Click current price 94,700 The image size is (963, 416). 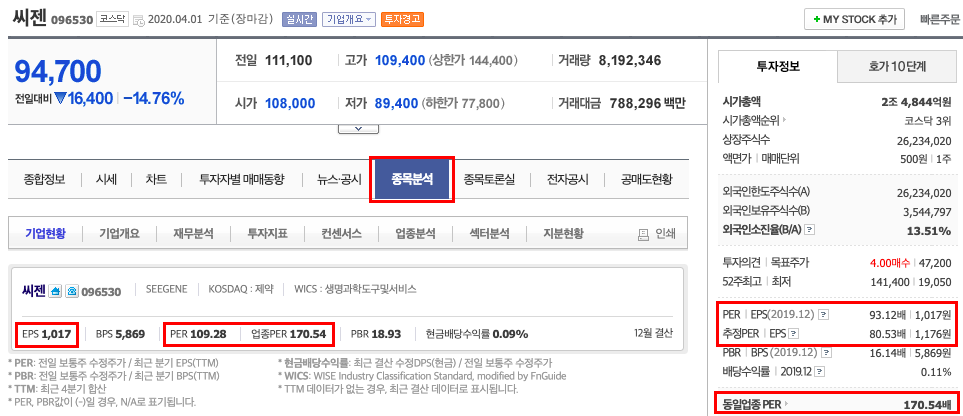(58, 72)
